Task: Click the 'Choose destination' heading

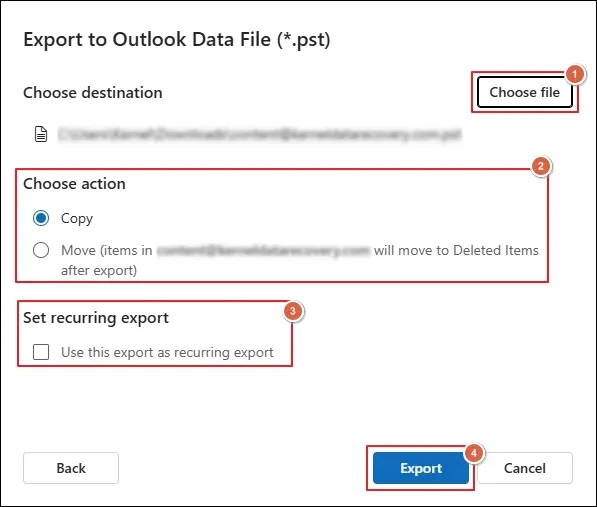Action: click(x=93, y=92)
